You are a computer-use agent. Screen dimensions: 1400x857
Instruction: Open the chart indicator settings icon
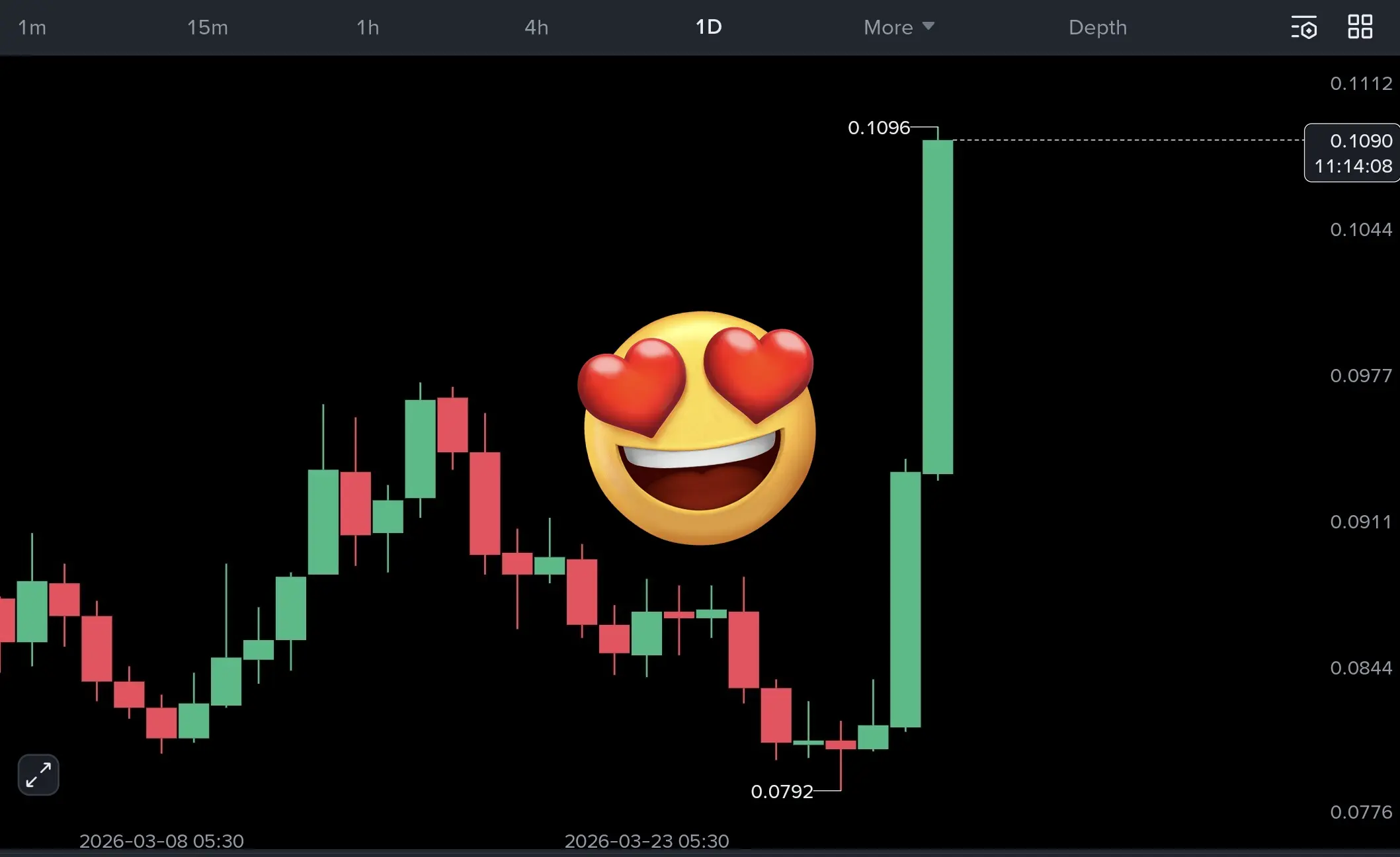pos(1303,27)
